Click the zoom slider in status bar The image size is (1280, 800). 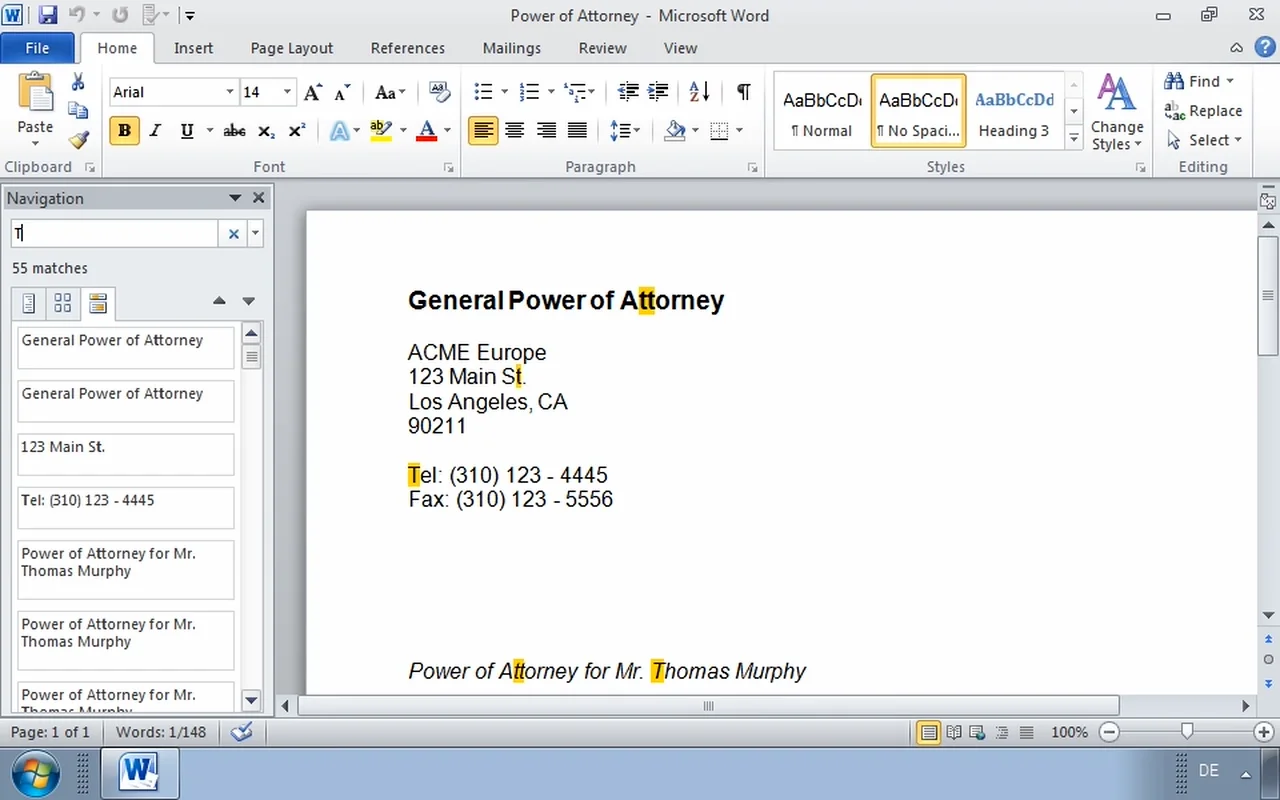tap(1186, 732)
